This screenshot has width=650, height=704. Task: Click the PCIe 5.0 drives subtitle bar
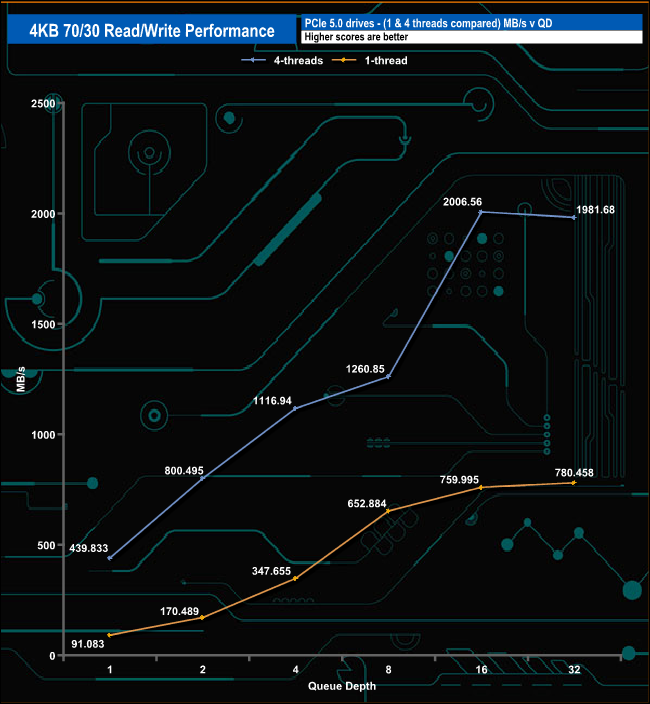tap(472, 23)
